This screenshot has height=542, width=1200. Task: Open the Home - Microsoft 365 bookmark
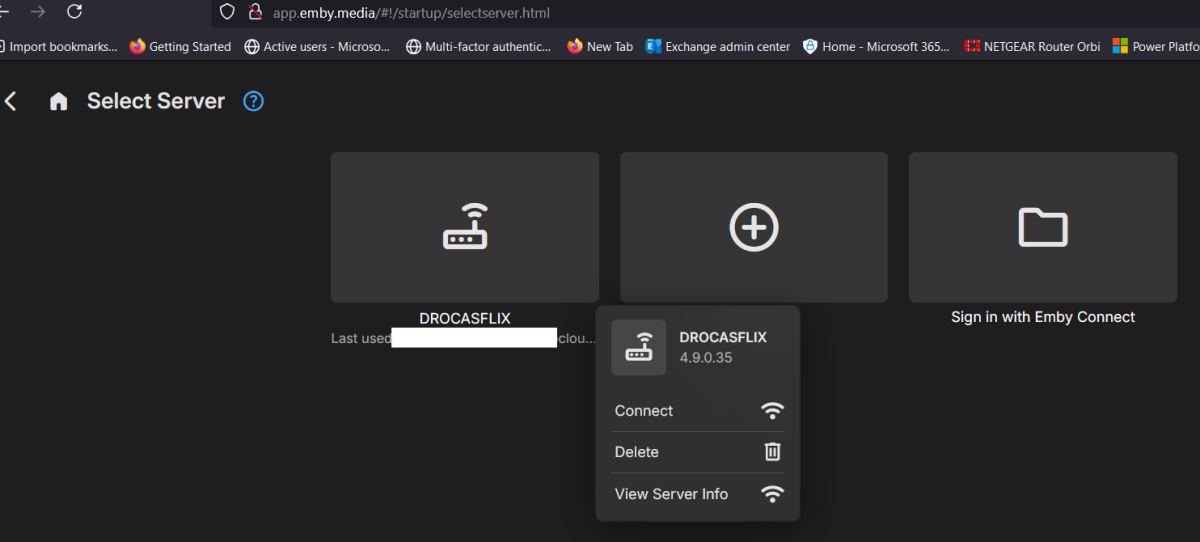pos(876,46)
